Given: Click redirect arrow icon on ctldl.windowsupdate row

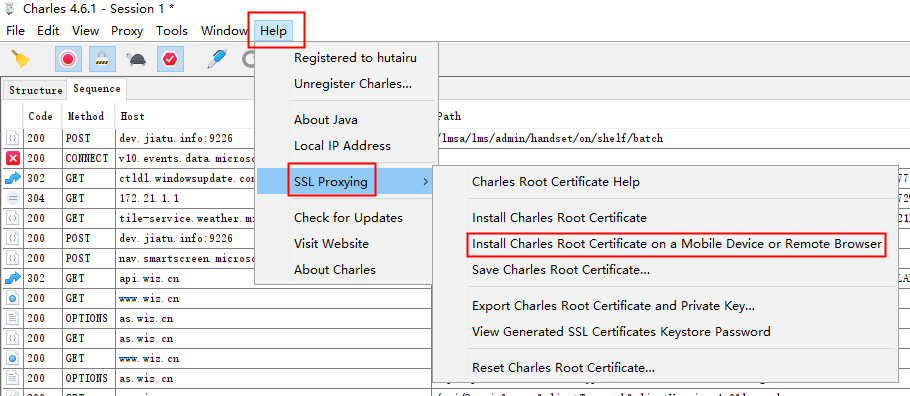Looking at the screenshot, I should click(13, 178).
